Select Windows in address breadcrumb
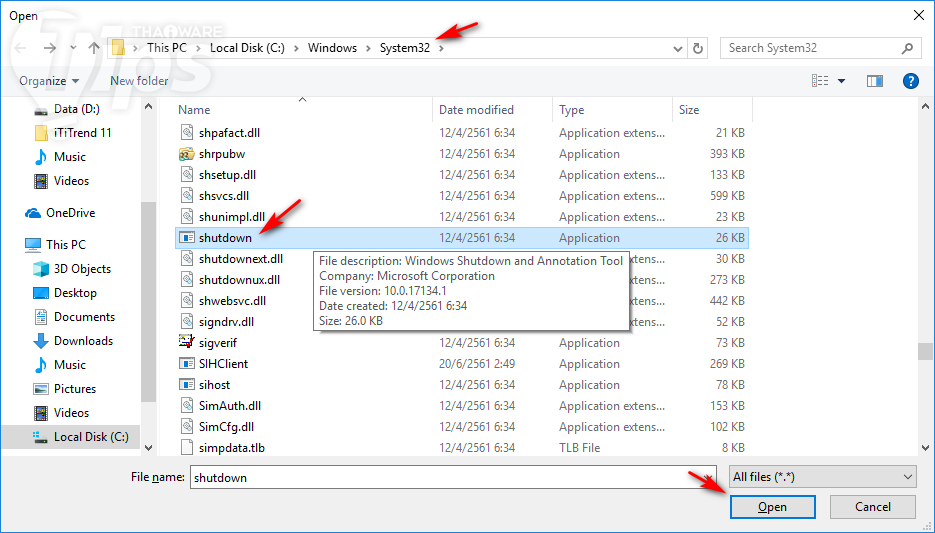The image size is (935, 533). tap(332, 48)
